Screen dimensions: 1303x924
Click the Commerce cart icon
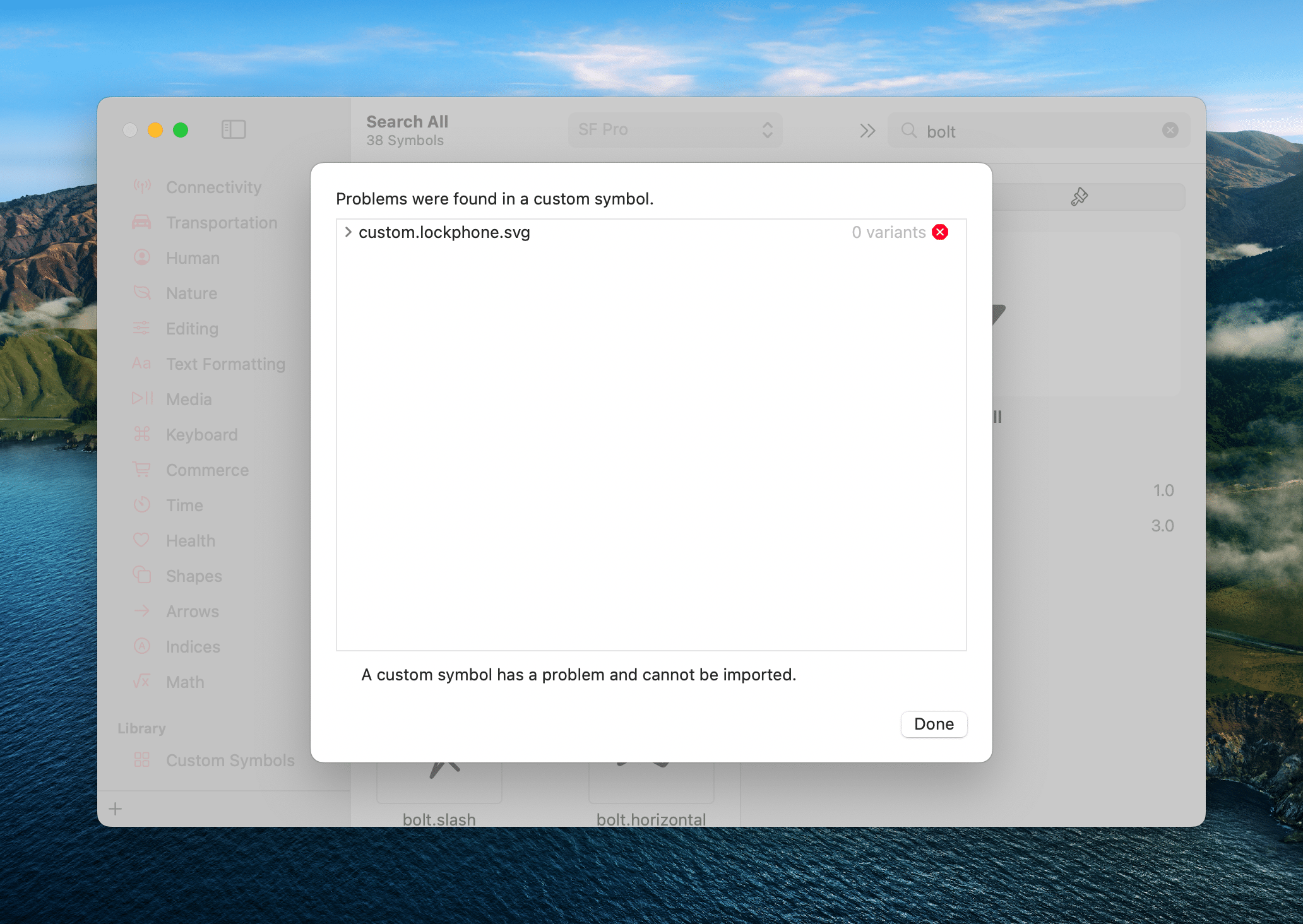142,470
